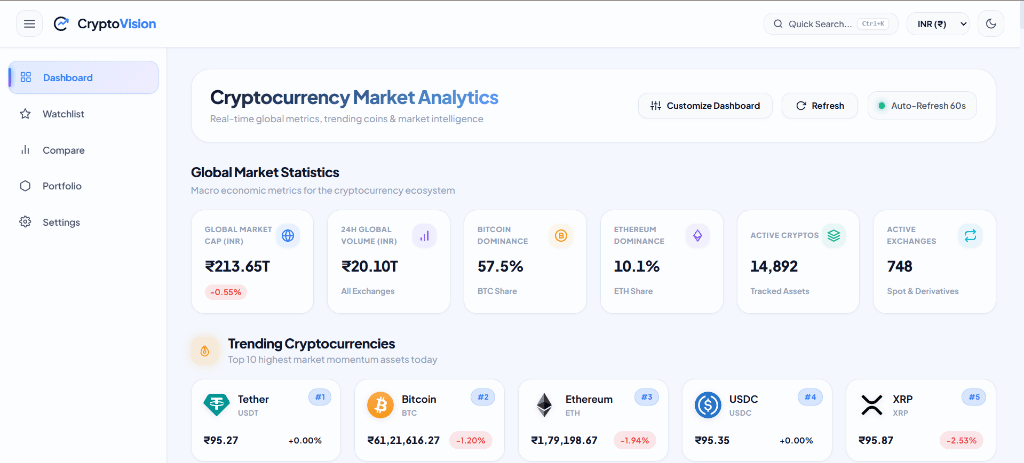
Task: Click the 14,892 active cryptos value
Action: 774,266
